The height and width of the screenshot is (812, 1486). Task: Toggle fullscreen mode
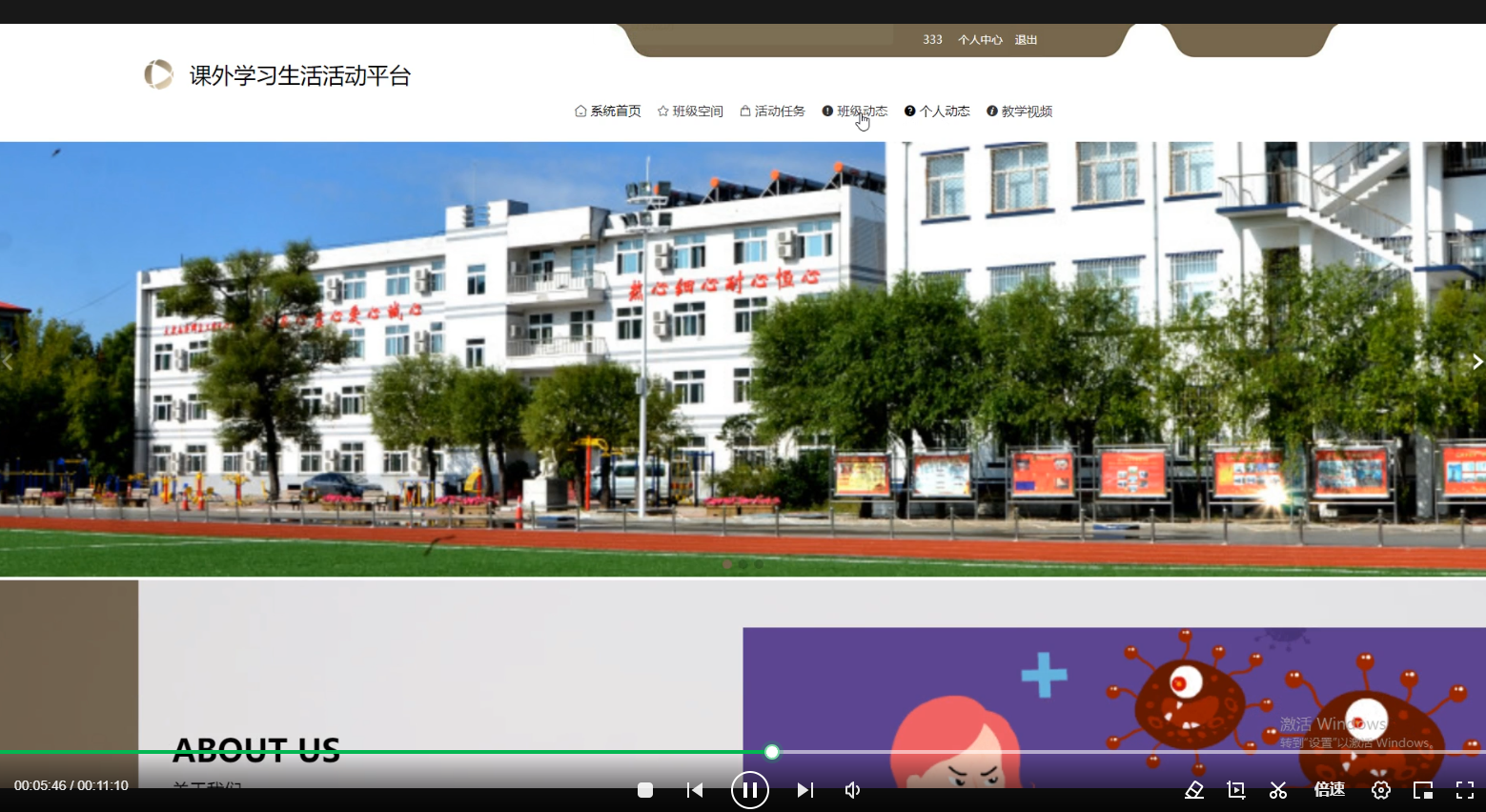(x=1465, y=790)
